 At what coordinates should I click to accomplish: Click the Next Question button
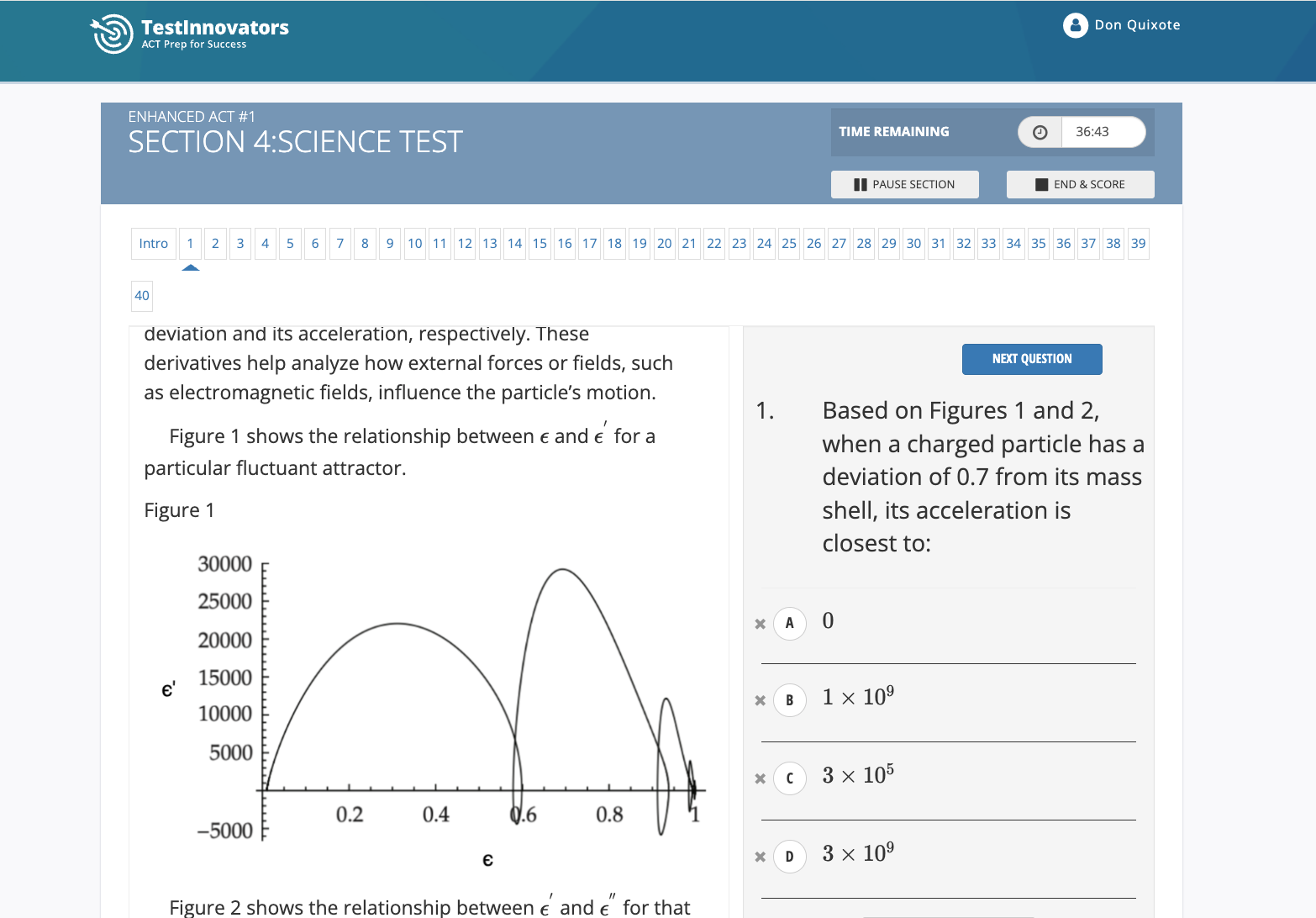[1031, 359]
